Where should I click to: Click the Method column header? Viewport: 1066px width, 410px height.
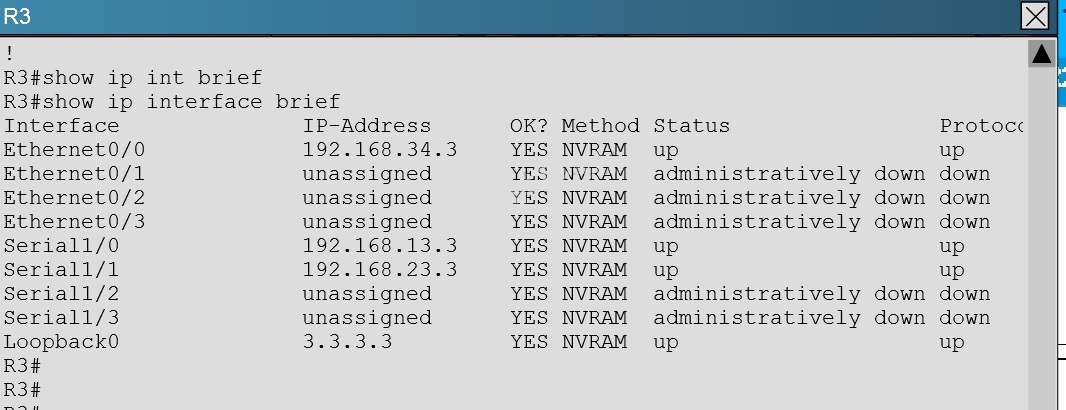(x=600, y=126)
